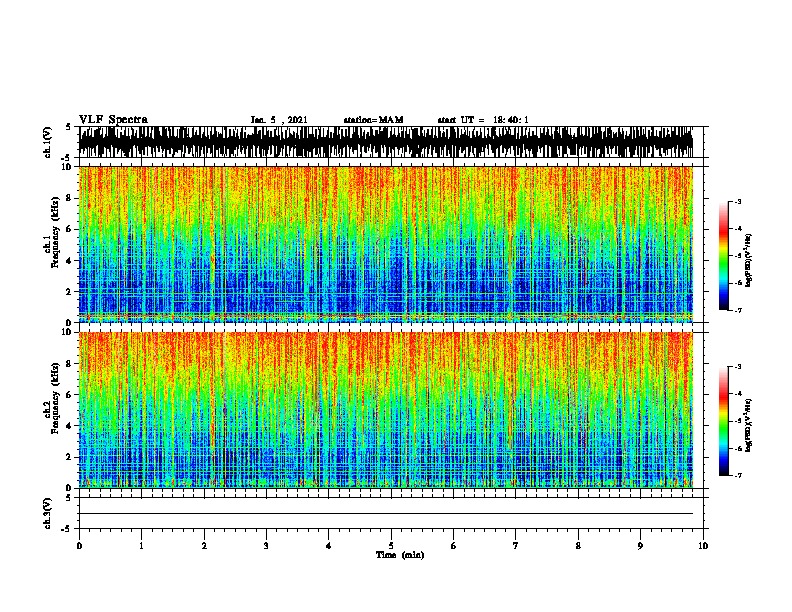Screen dimensions: 792x612
Task: Click the time axis tick label "1"
Action: 141,545
